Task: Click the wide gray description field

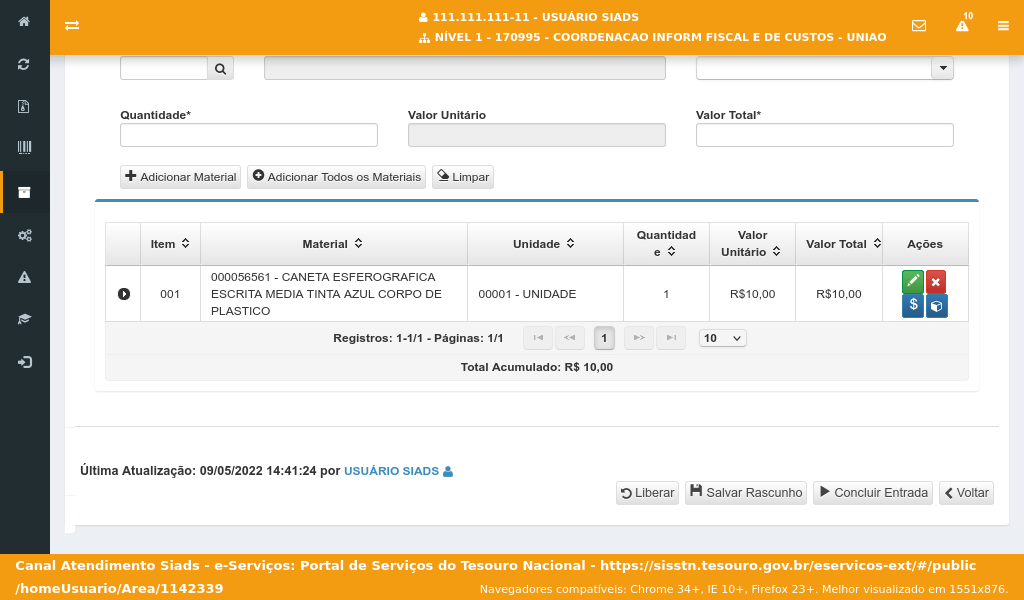Action: tap(465, 69)
